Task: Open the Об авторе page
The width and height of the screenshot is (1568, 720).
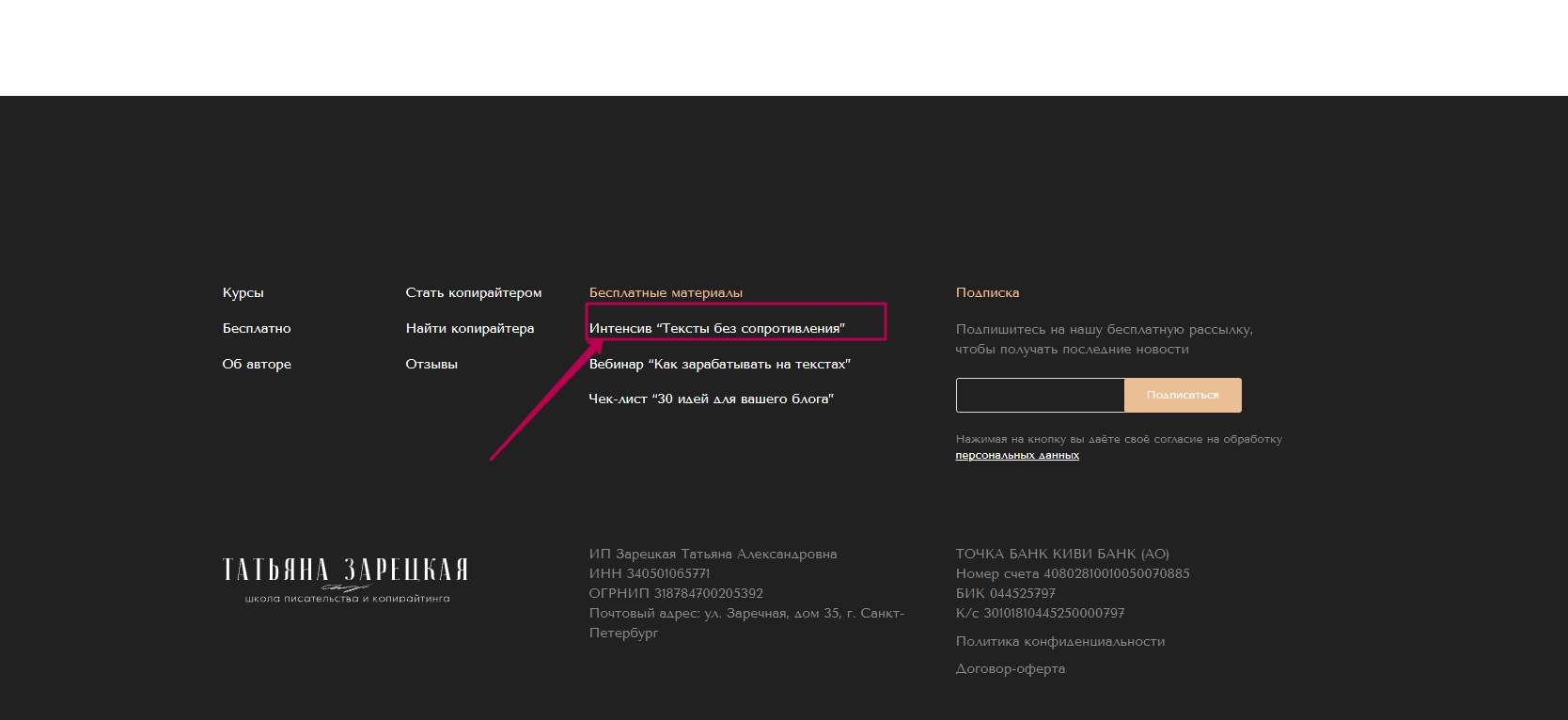Action: [x=257, y=364]
